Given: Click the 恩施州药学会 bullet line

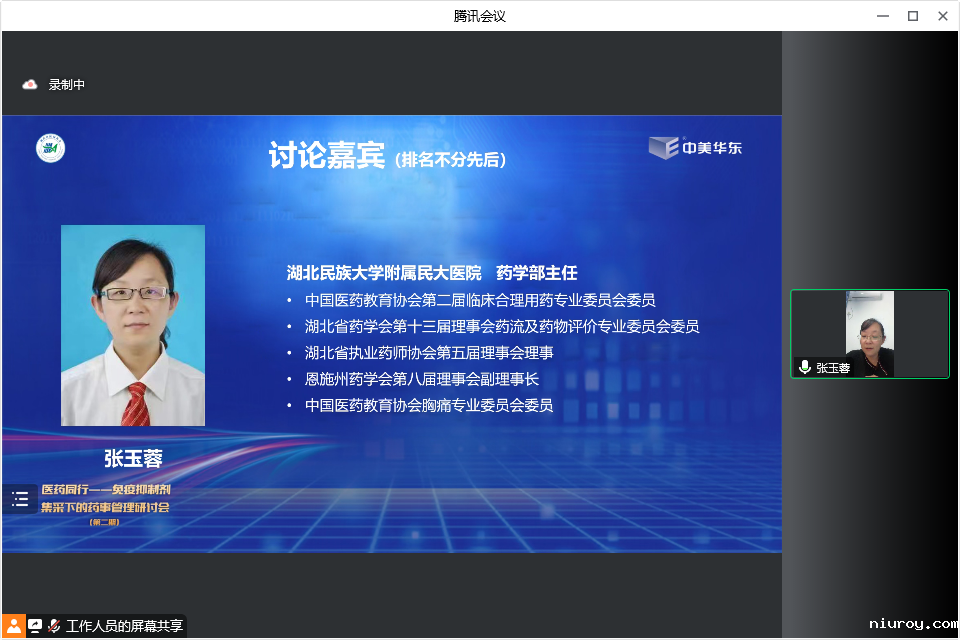Looking at the screenshot, I should (x=421, y=379).
